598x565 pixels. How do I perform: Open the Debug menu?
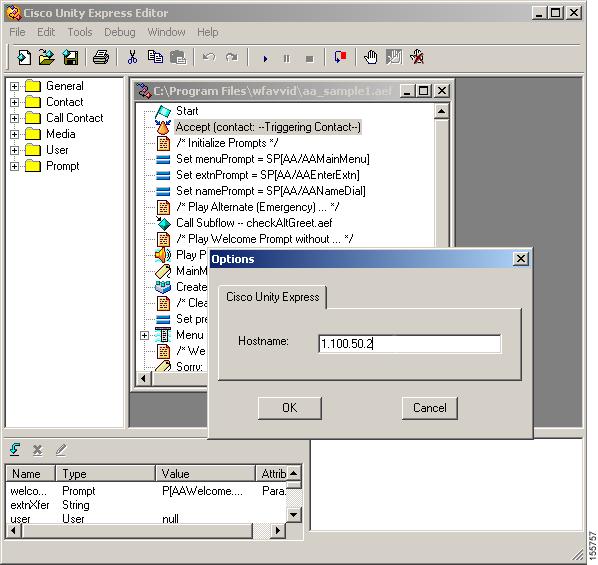click(x=120, y=32)
